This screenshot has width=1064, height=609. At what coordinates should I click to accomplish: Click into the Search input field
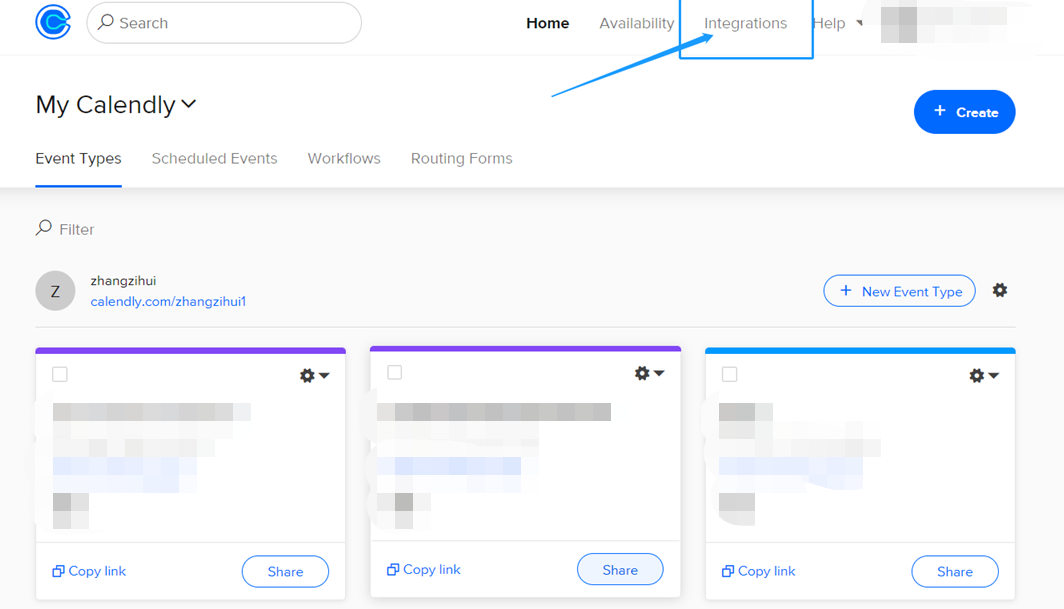pos(224,23)
